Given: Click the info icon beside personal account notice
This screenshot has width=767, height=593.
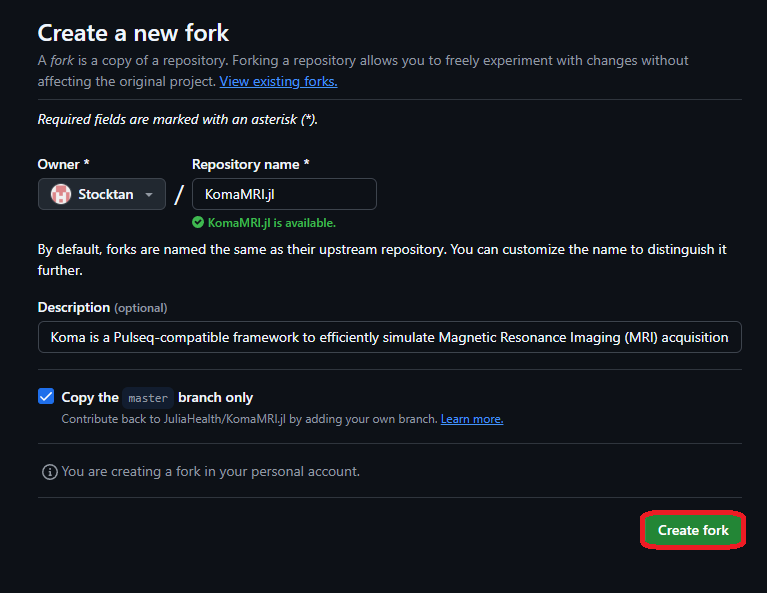Looking at the screenshot, I should [x=49, y=471].
